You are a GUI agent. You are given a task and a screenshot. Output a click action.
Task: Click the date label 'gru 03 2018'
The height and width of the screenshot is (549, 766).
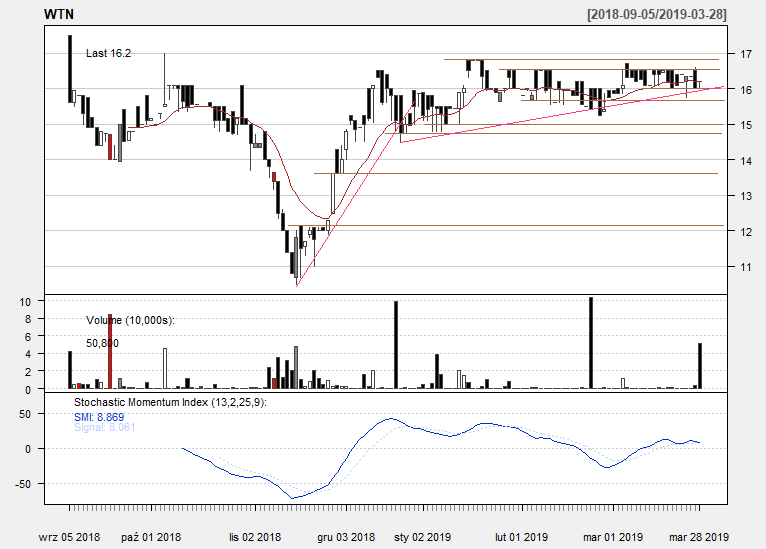click(x=346, y=537)
